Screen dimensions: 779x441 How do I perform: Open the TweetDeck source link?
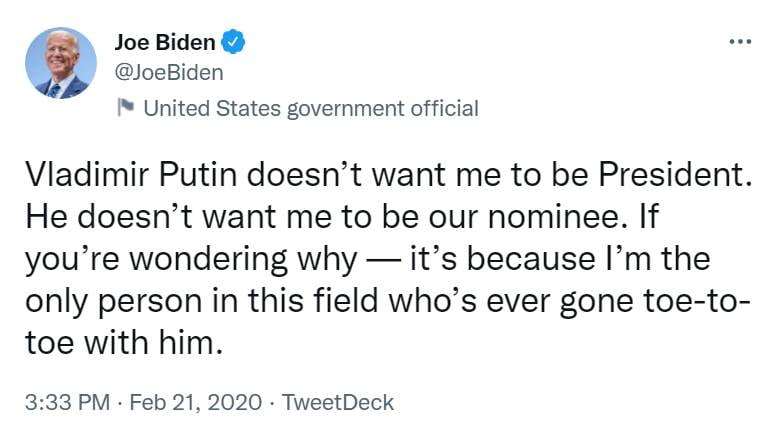338,403
